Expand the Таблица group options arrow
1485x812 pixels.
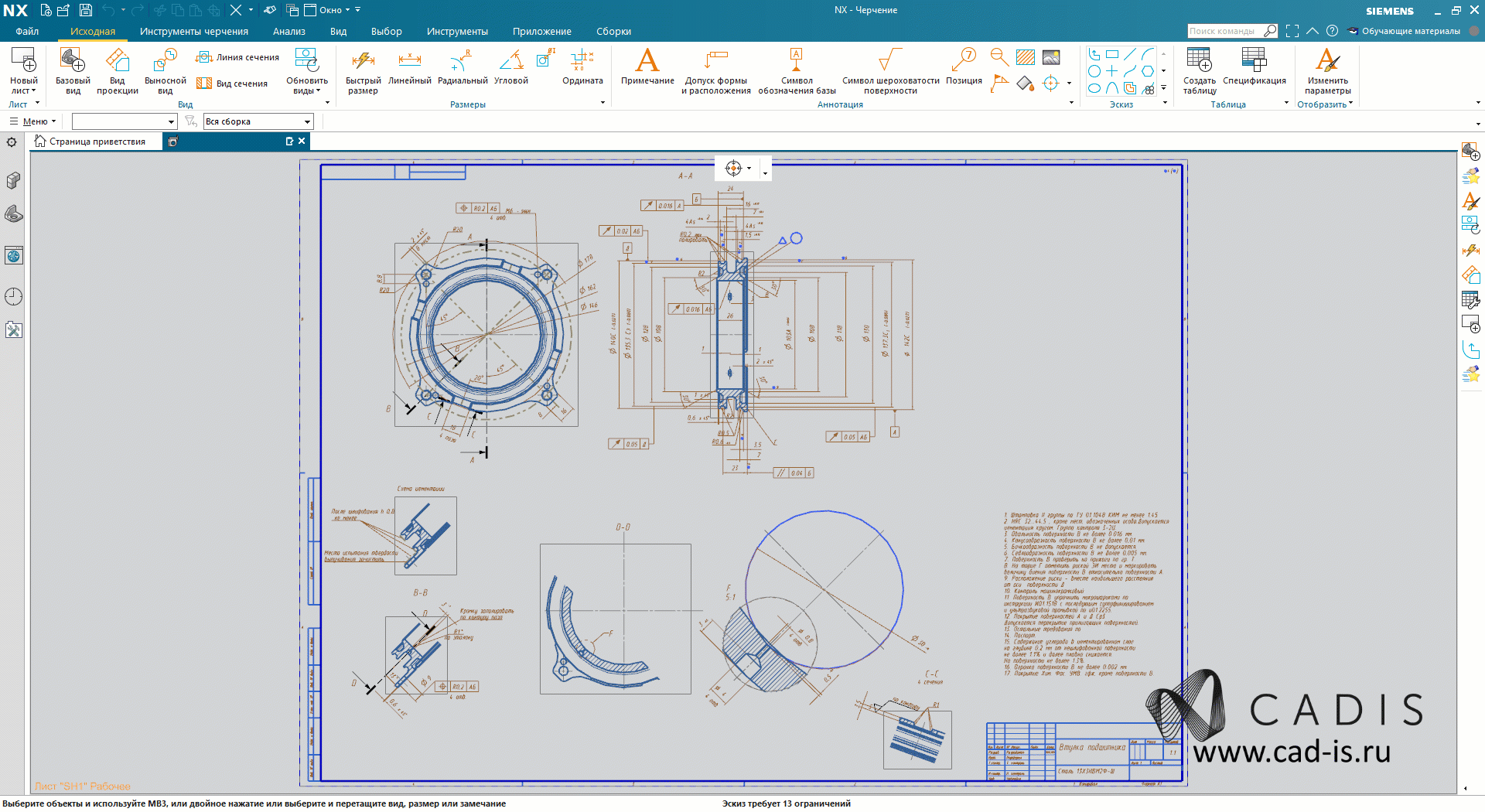[1286, 103]
